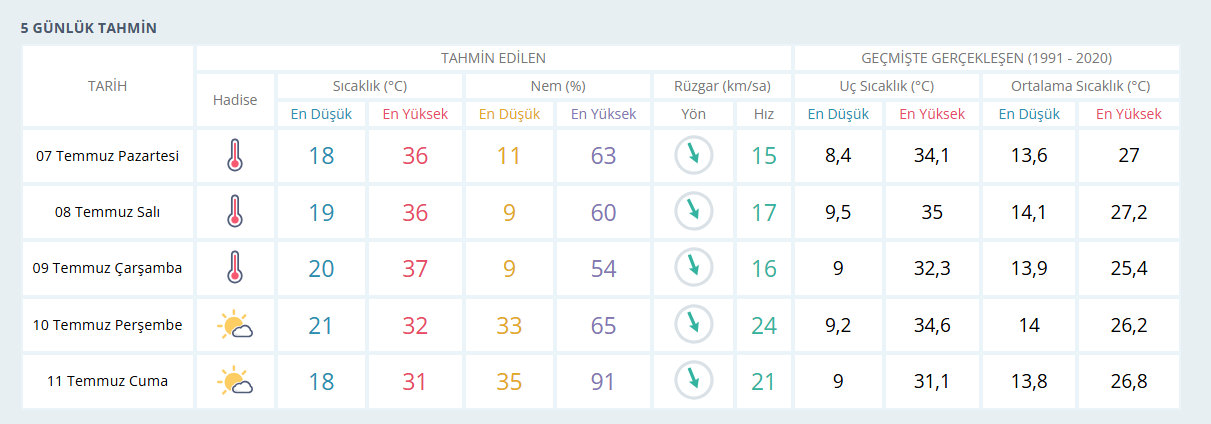This screenshot has height=424, width=1211.
Task: Select the Hadise column header
Action: point(235,100)
